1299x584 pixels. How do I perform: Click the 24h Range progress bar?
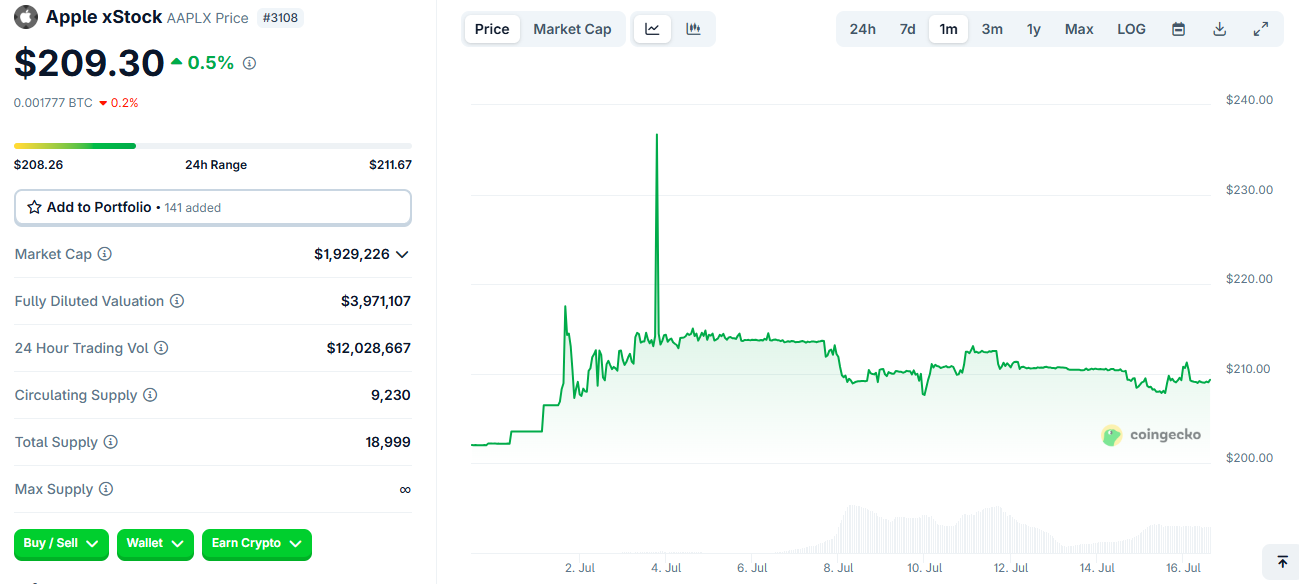click(212, 146)
